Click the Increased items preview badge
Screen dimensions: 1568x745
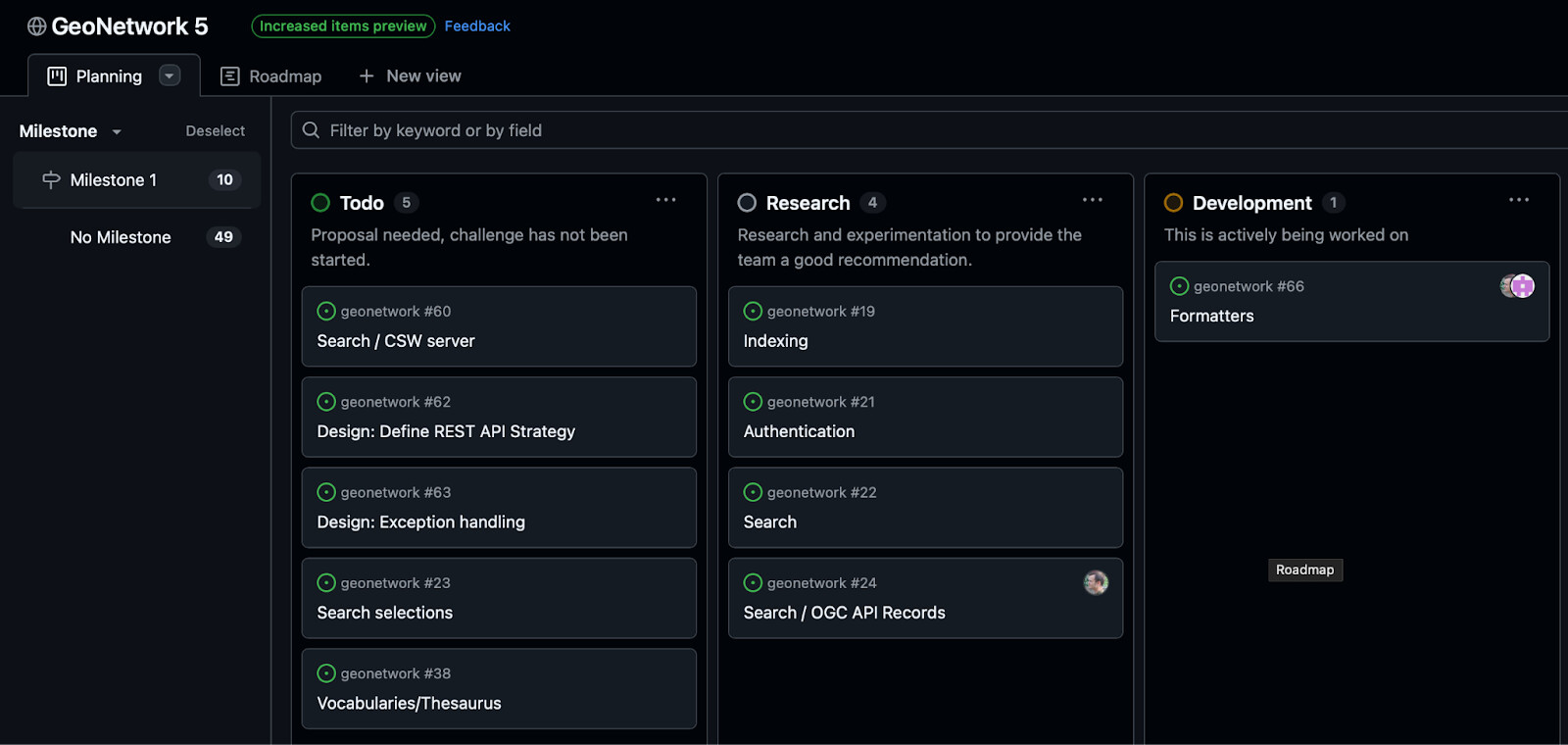pos(343,26)
